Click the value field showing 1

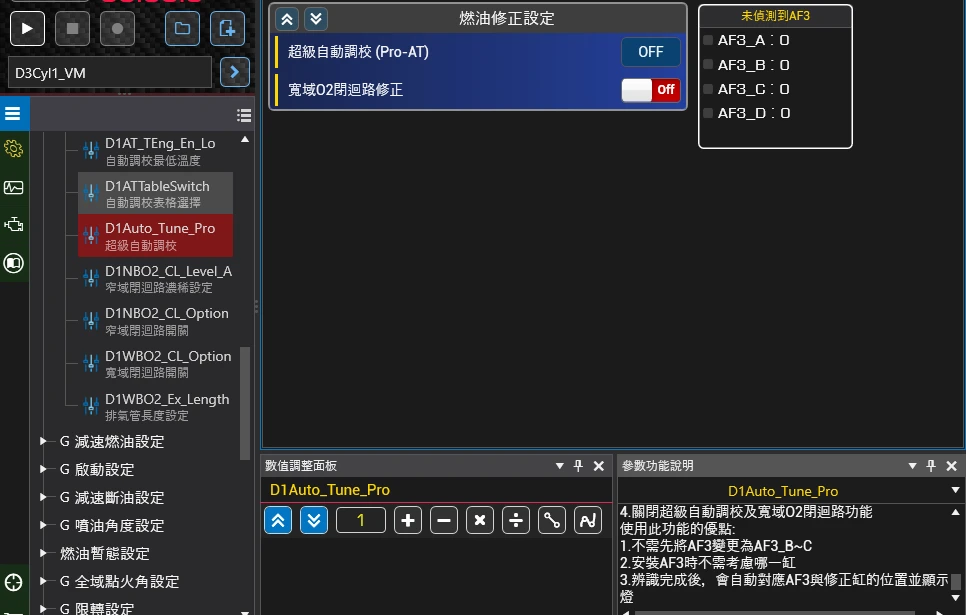click(361, 521)
